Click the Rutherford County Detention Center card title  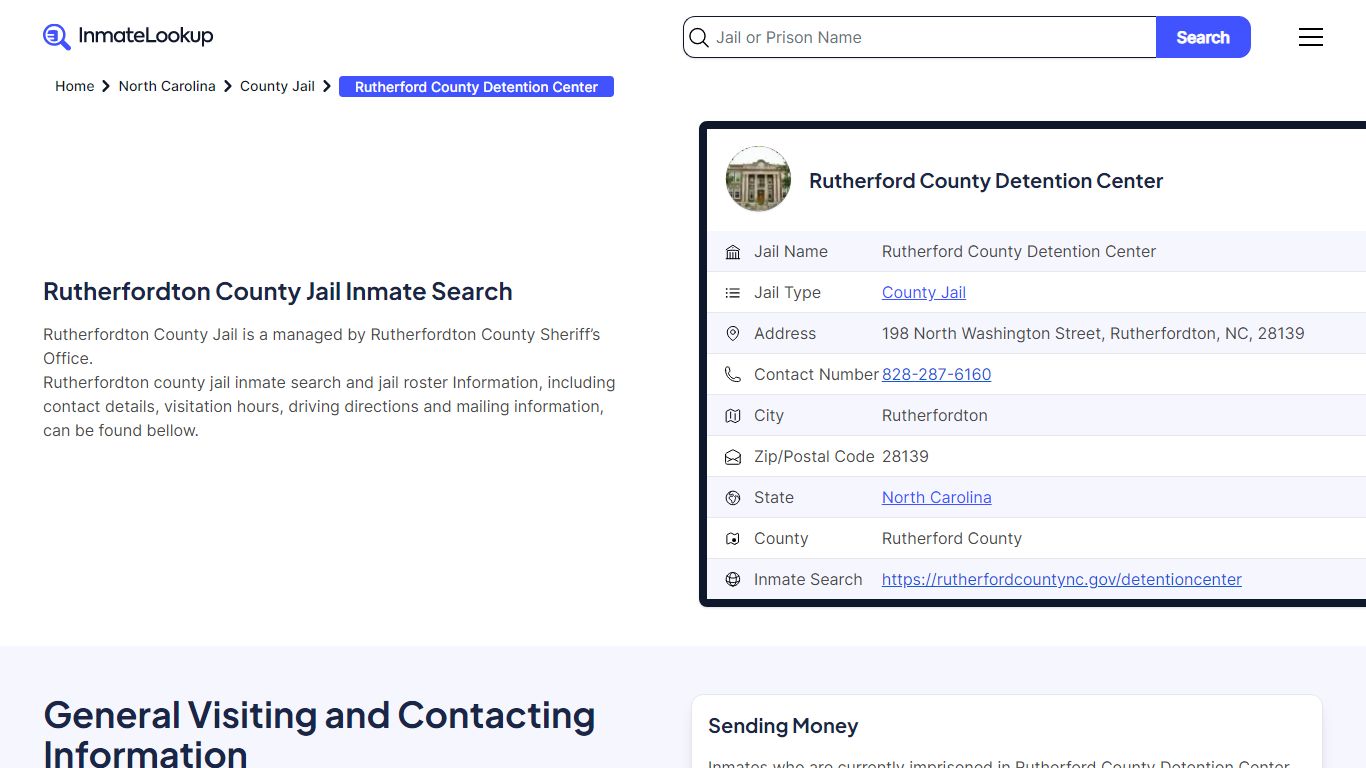pyautogui.click(x=986, y=180)
